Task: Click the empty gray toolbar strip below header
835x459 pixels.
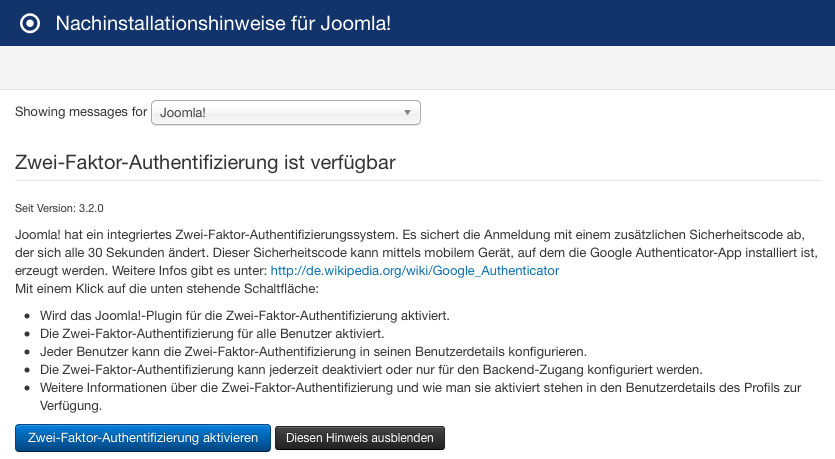Action: [418, 68]
